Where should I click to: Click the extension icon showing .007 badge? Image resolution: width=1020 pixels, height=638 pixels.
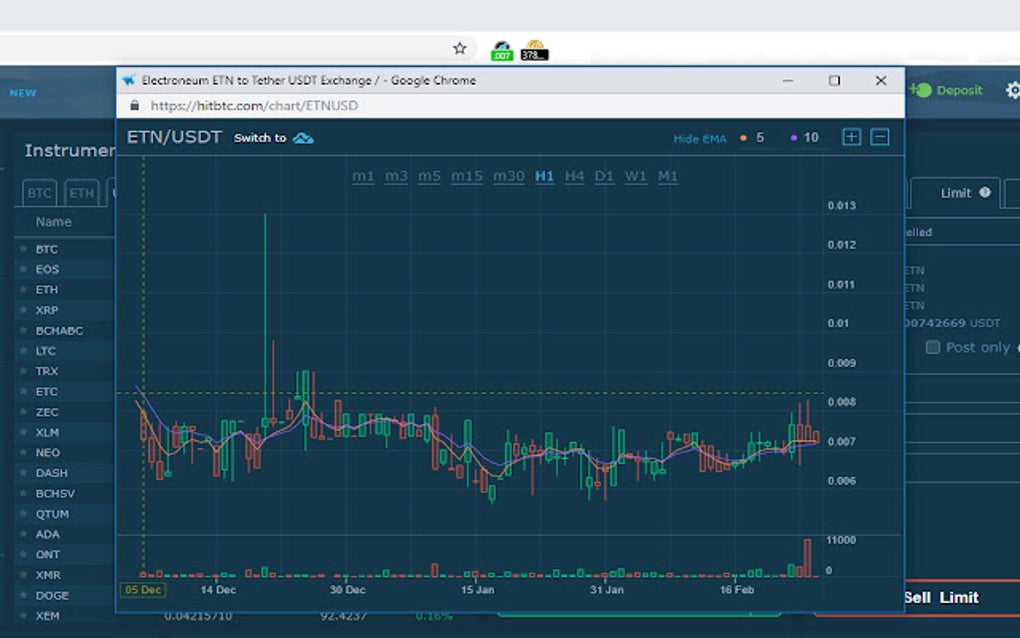click(501, 47)
